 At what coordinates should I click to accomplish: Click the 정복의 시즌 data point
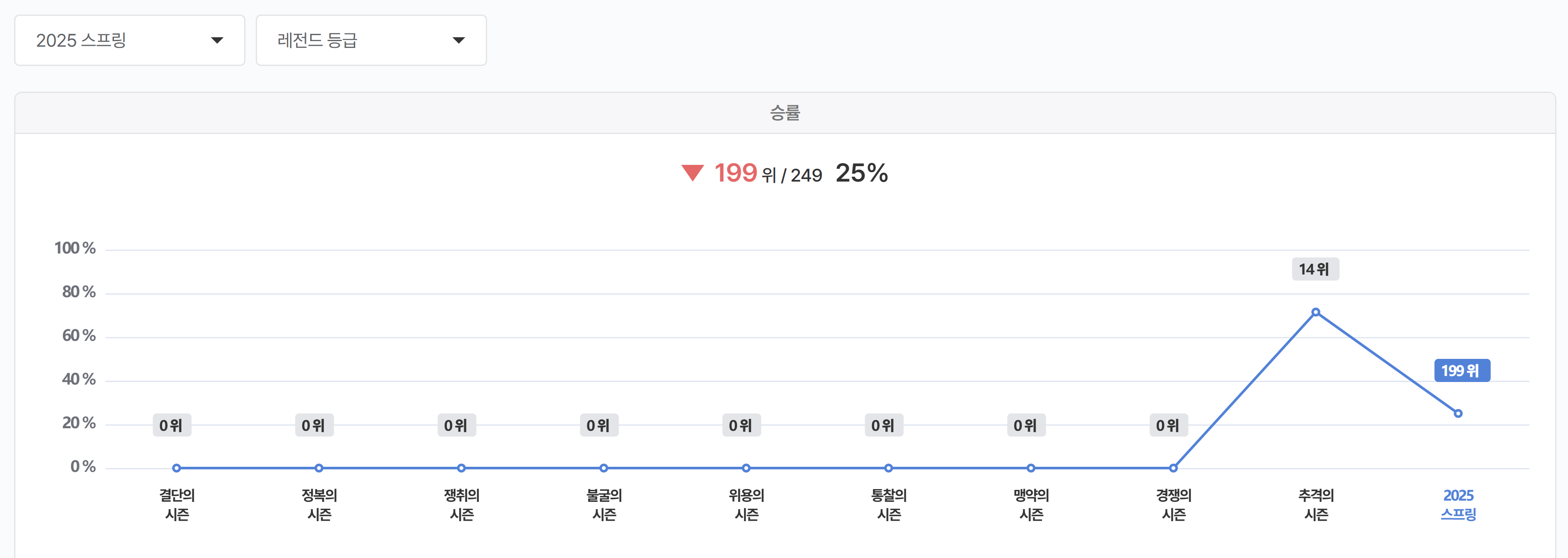coord(319,468)
